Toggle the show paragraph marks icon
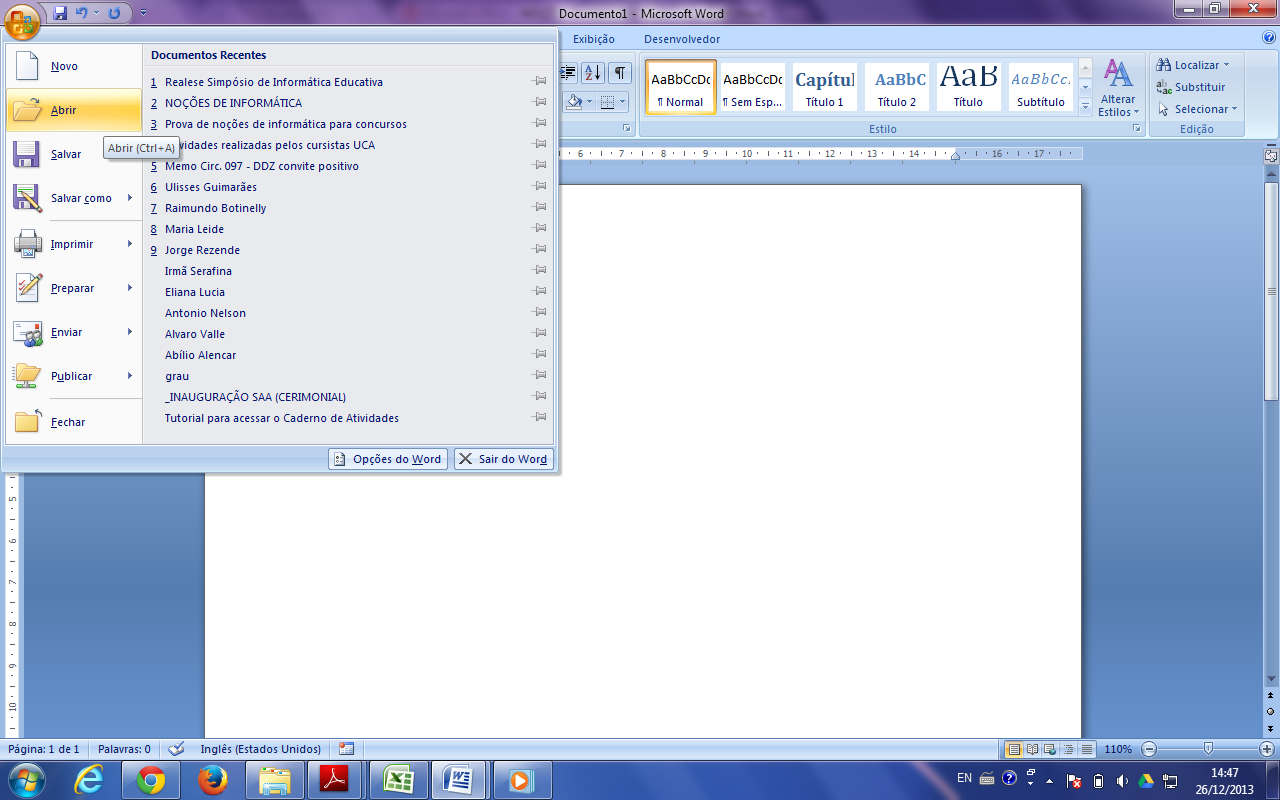Viewport: 1280px width, 800px height. [620, 72]
